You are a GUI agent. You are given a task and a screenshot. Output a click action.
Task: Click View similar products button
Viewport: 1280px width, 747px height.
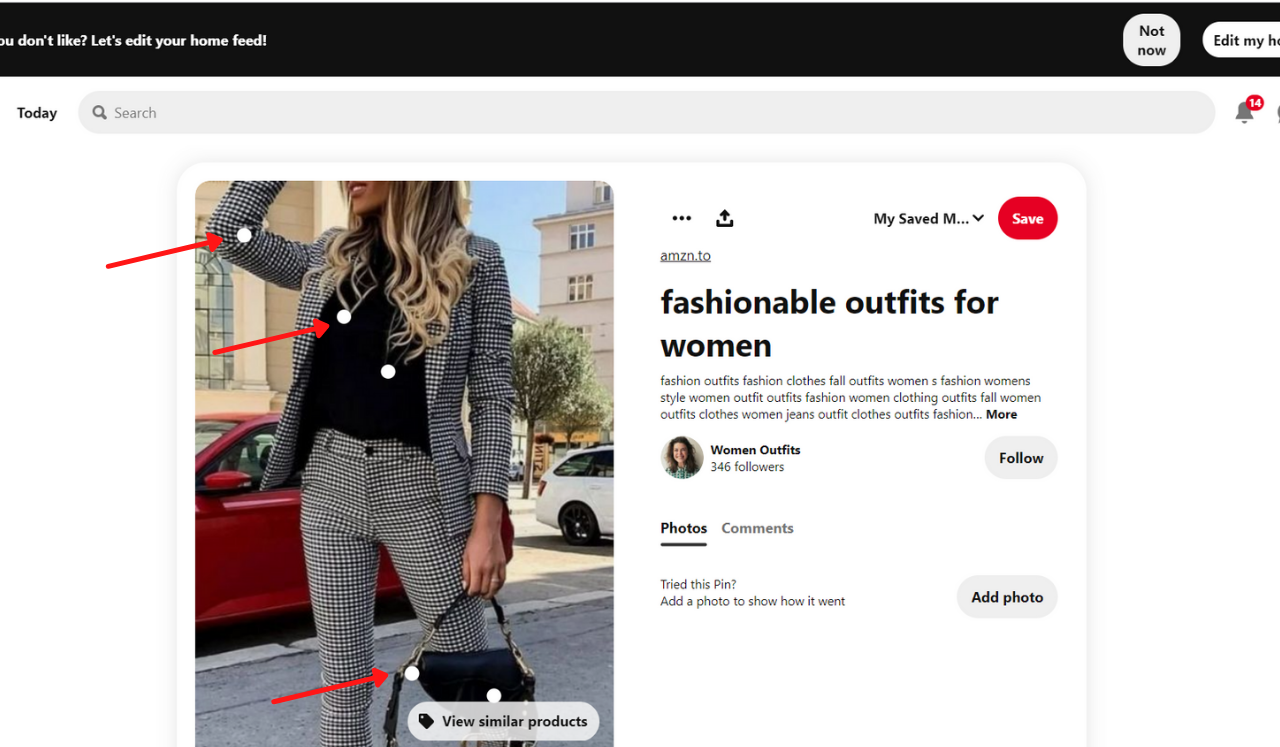tap(503, 721)
